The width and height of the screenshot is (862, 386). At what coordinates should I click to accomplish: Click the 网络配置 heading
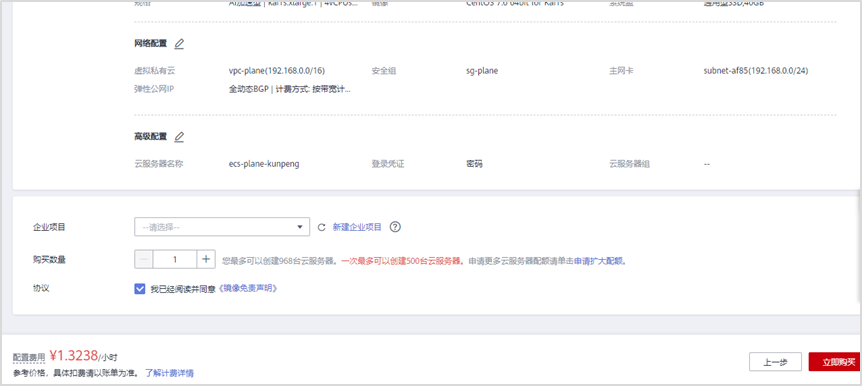pyautogui.click(x=151, y=44)
